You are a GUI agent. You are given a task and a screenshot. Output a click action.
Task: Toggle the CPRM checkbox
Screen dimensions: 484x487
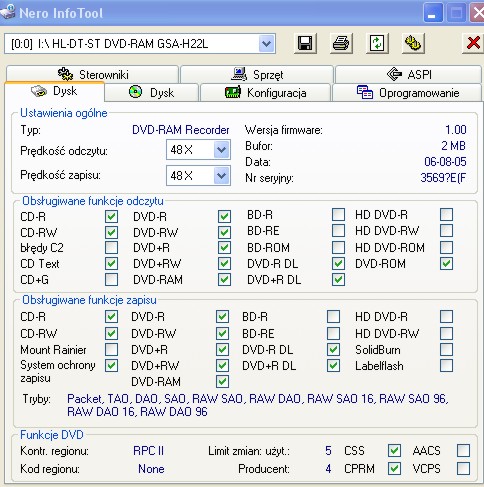click(394, 469)
